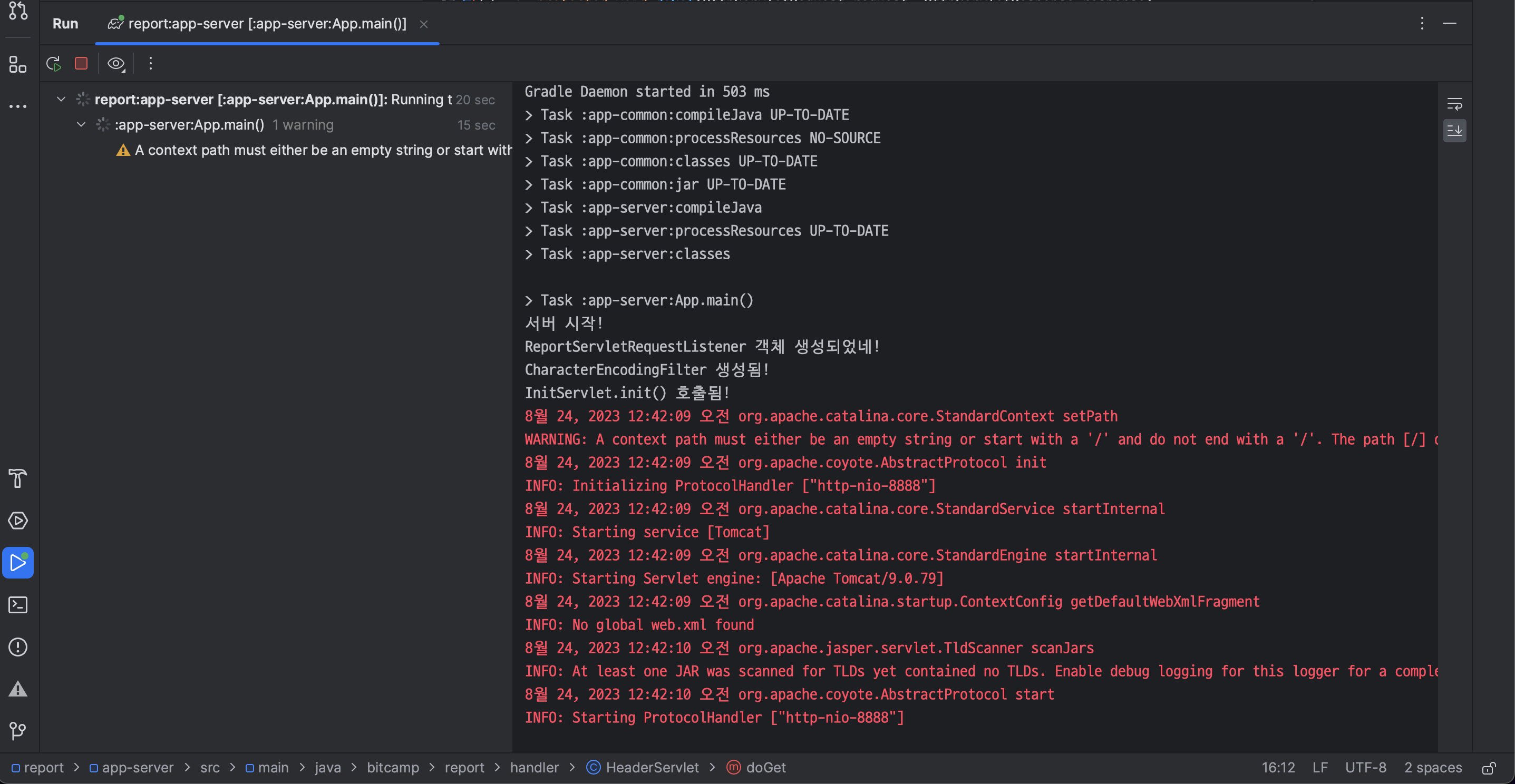1515x784 pixels.
Task: Click 'InitServlet.init() 호출됨!' console line
Action: click(627, 393)
